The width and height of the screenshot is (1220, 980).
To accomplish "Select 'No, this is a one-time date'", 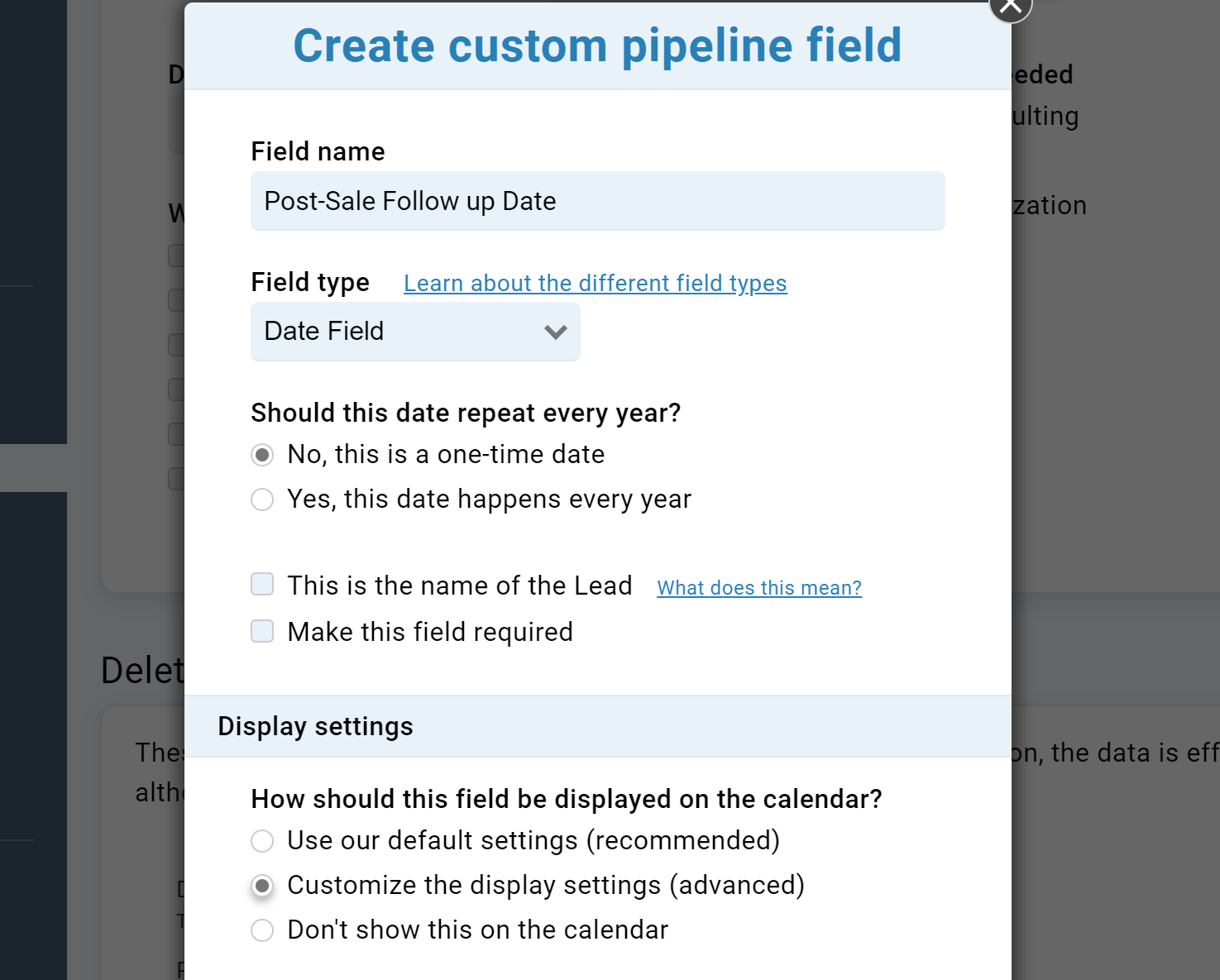I will (x=262, y=455).
